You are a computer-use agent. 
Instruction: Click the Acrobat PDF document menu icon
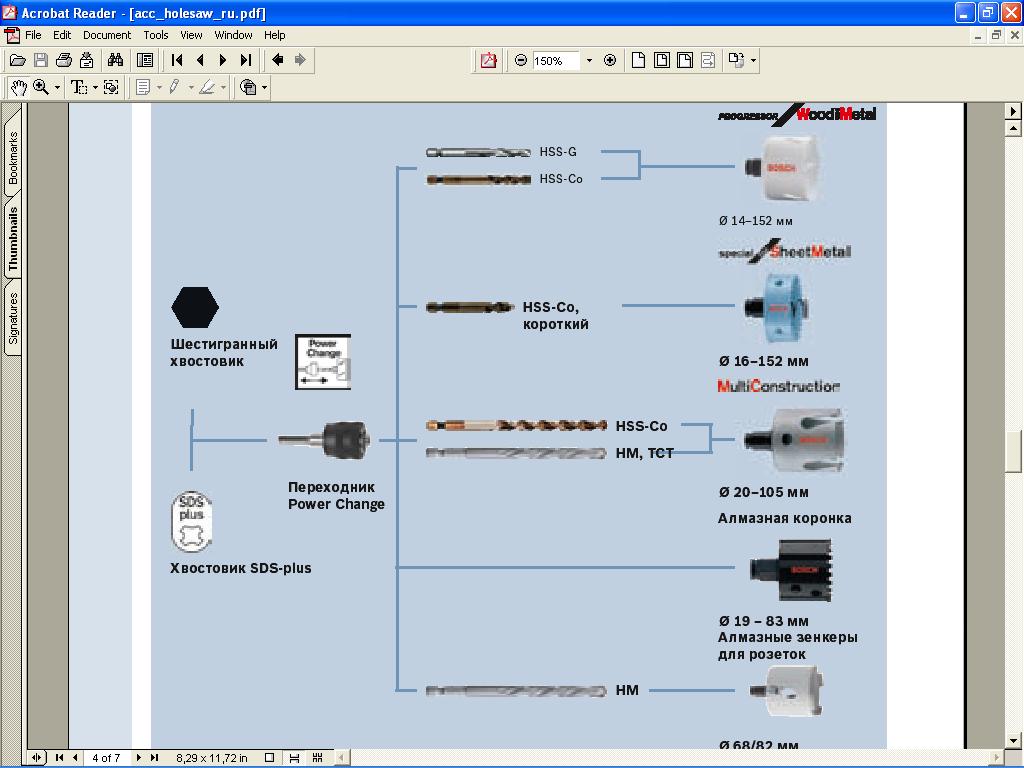[11, 35]
